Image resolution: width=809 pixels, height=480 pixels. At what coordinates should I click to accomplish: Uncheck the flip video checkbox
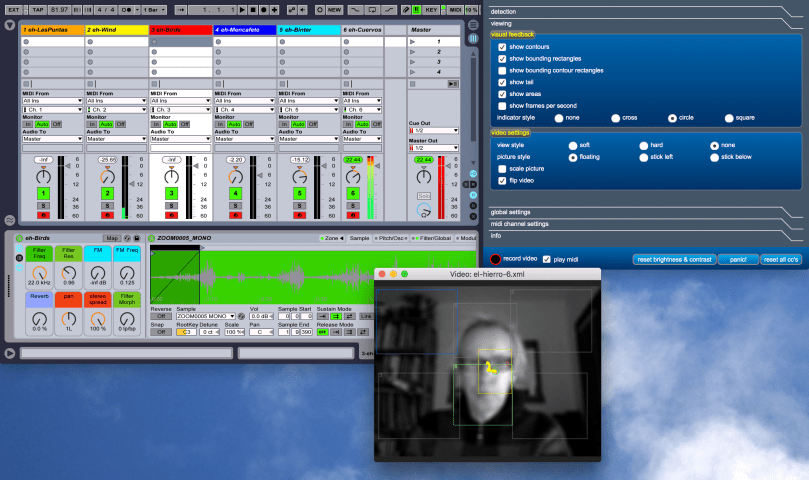[x=502, y=181]
